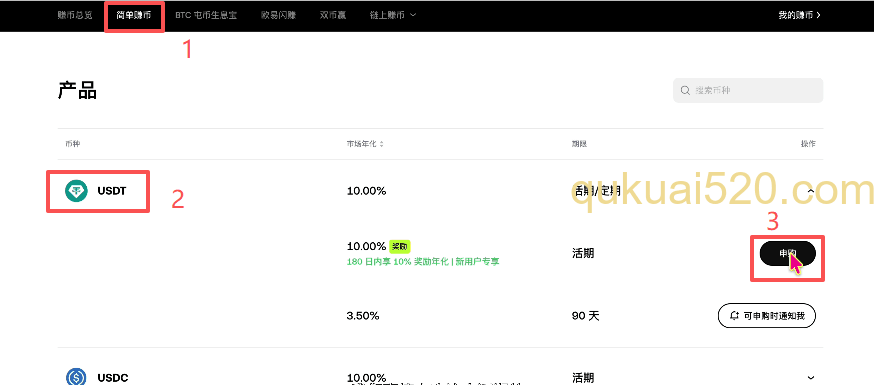The width and height of the screenshot is (874, 385).
Task: Click USDT 10.00% market rate
Action: (x=366, y=191)
